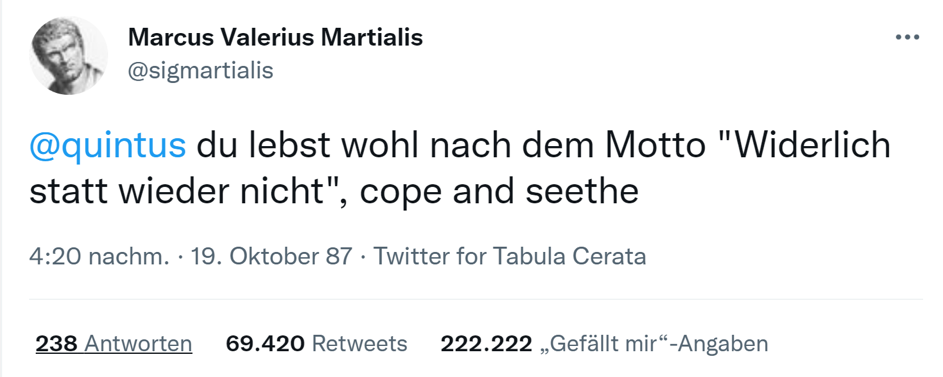Click the underlined Antworten label

(x=138, y=344)
